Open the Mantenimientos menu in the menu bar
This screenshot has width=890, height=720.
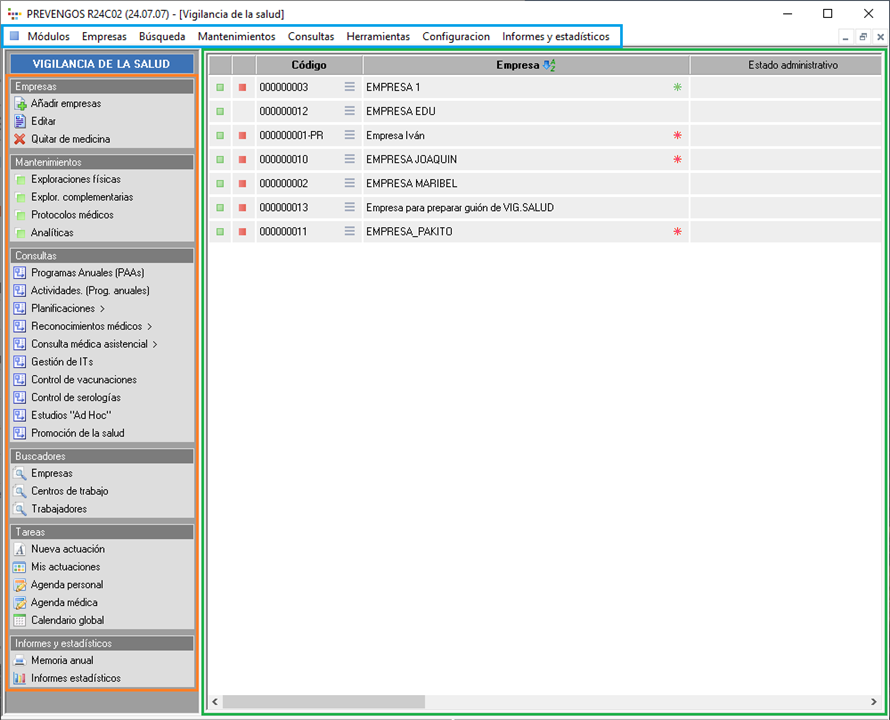(x=236, y=36)
